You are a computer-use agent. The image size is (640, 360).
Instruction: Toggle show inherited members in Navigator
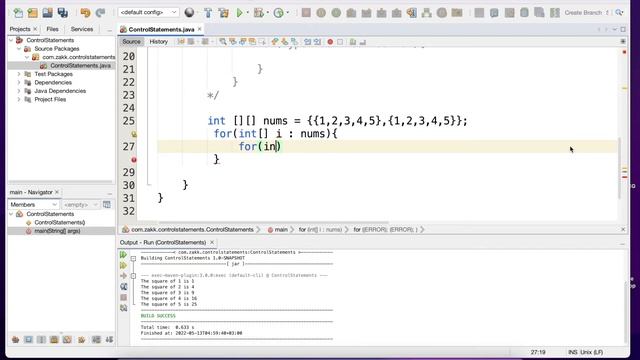click(x=16, y=340)
